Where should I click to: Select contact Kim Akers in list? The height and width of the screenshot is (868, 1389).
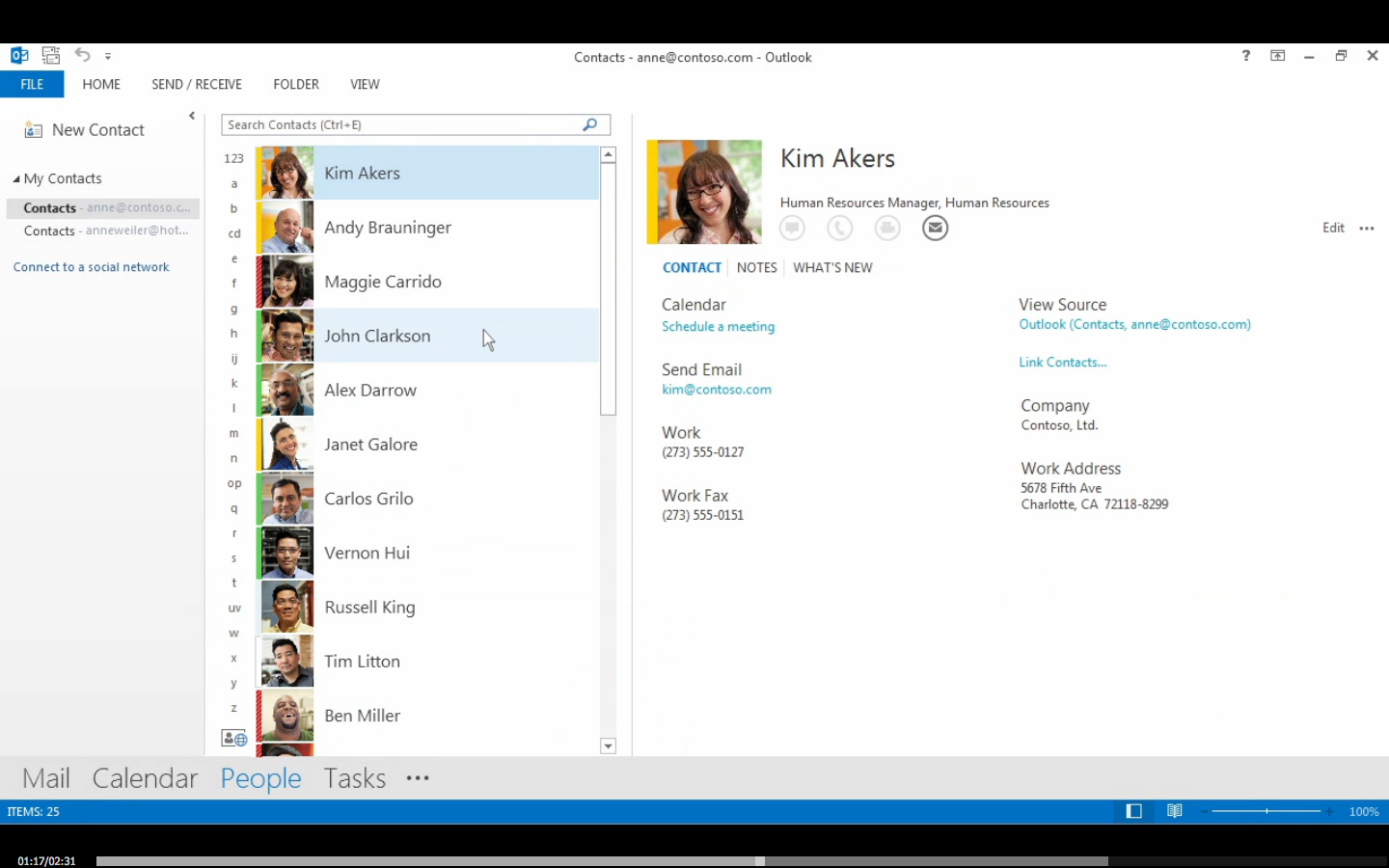(427, 173)
